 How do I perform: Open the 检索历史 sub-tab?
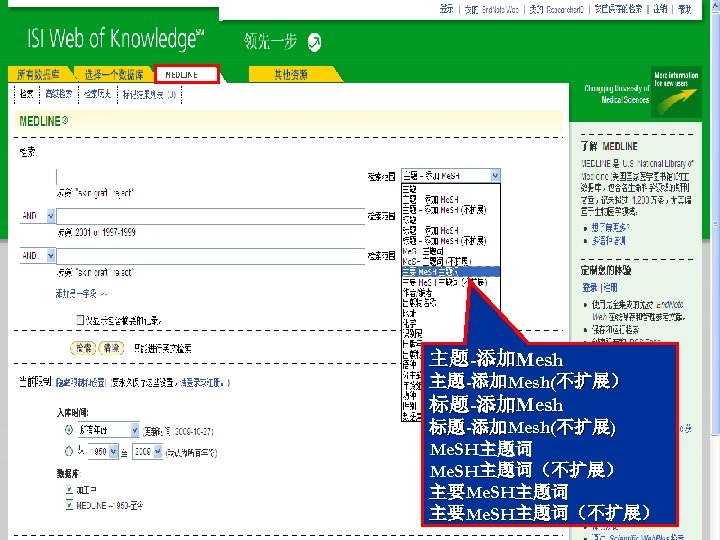pos(97,94)
